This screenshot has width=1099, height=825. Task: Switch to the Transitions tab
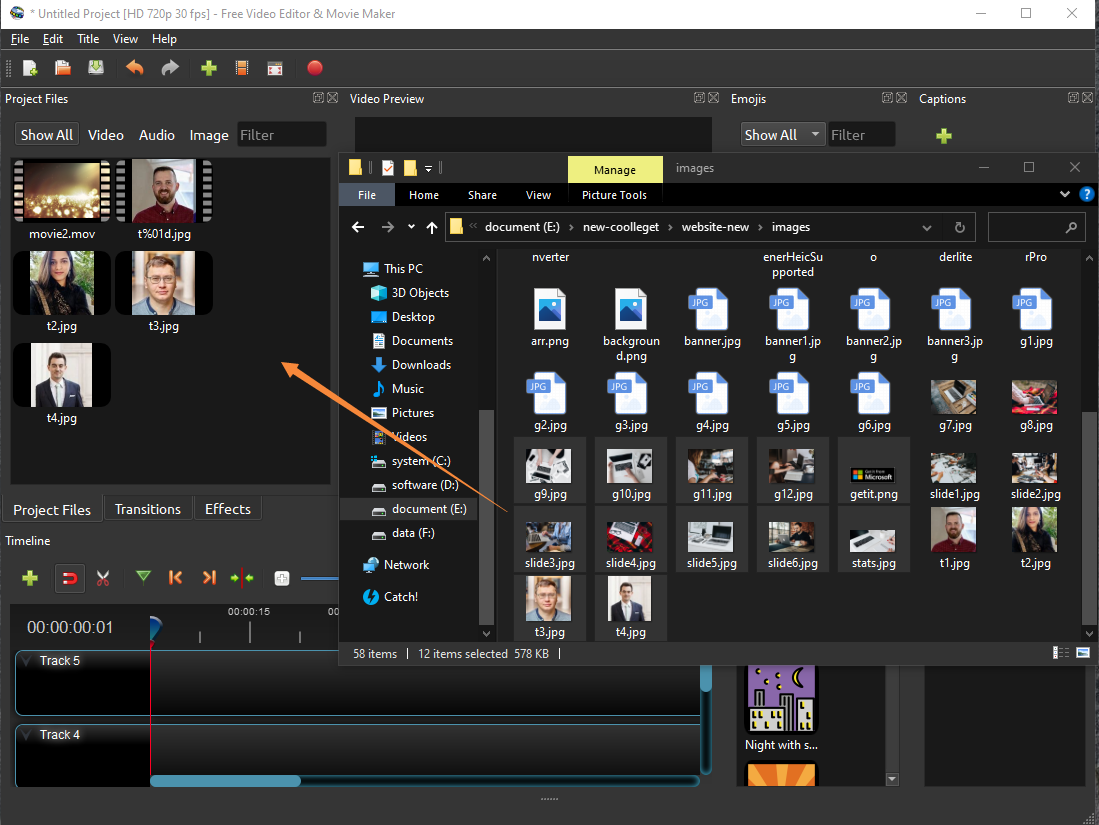point(148,509)
